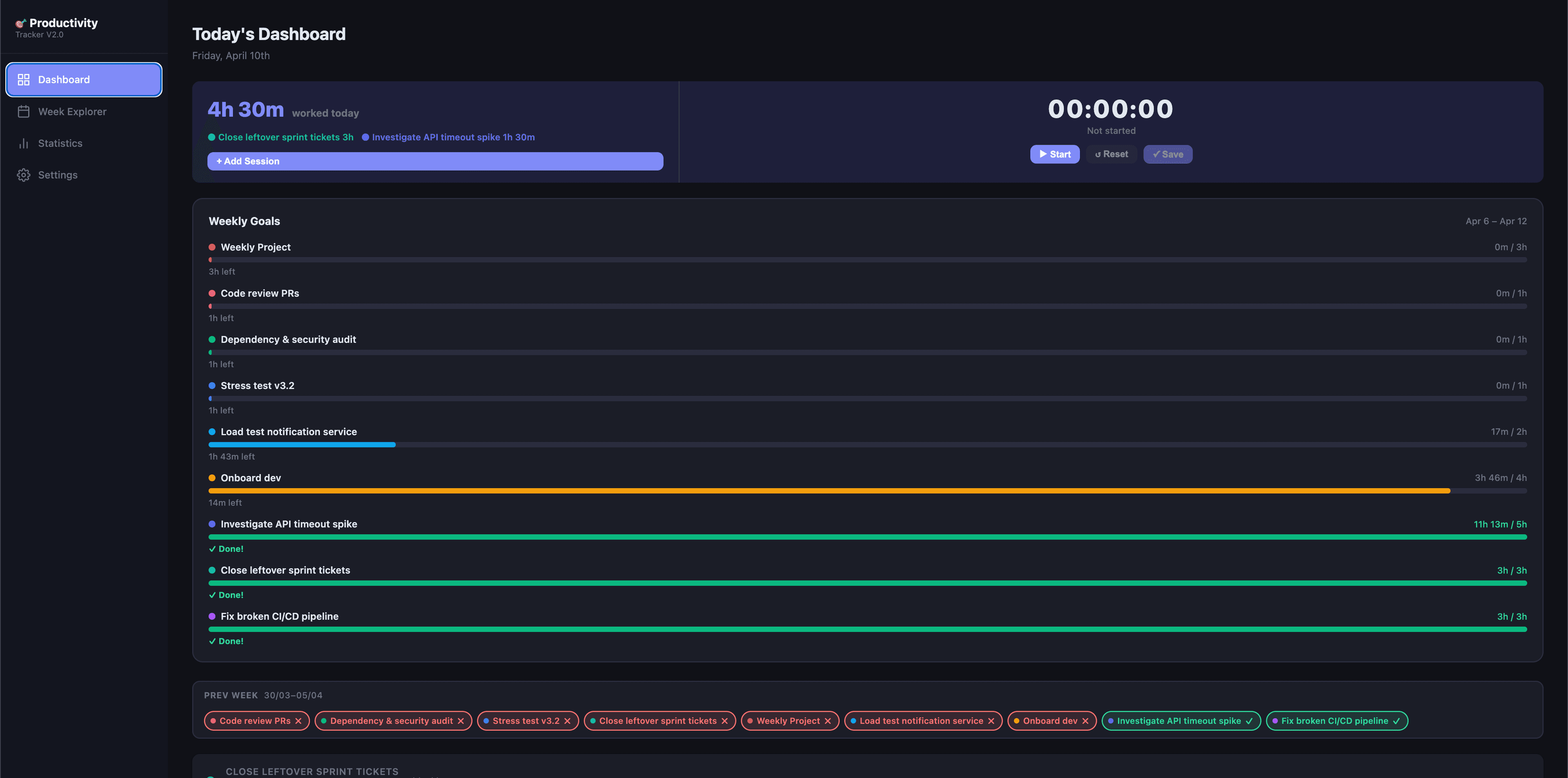Click the orange dot beside Onboard dev goal
Screen dimensions: 1568x778
212,478
